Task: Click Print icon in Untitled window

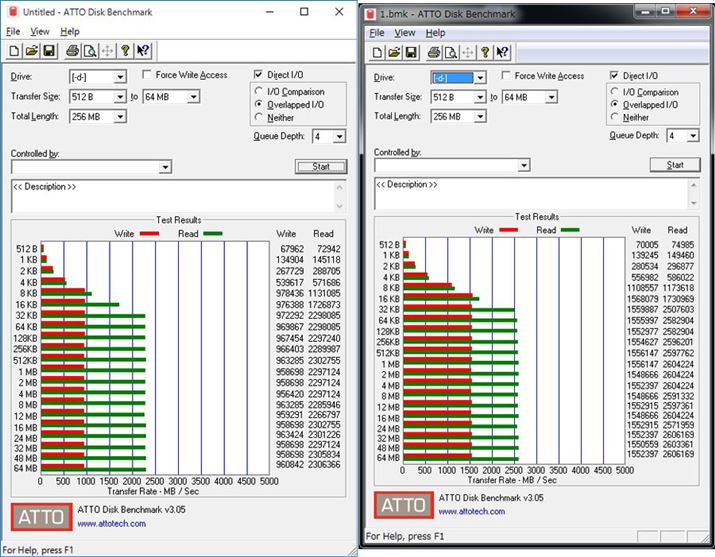Action: click(71, 50)
